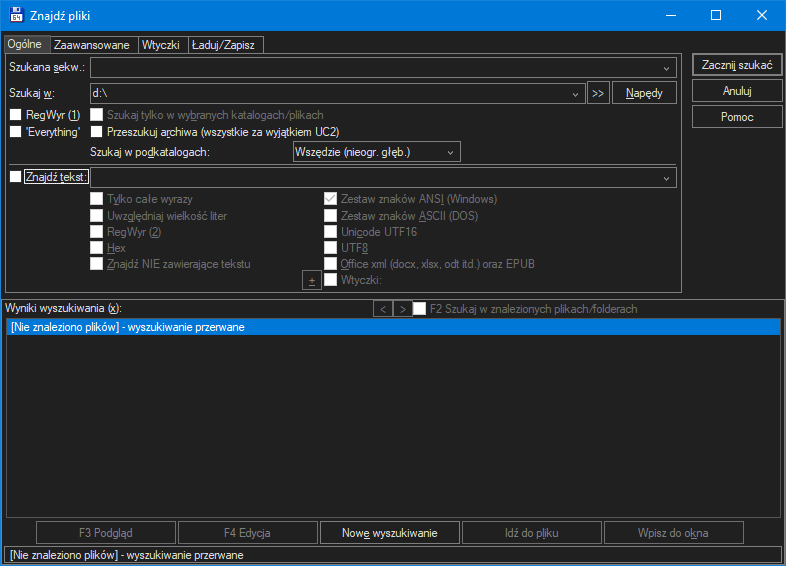Image resolution: width=786 pixels, height=566 pixels.
Task: Click the Wyniki wyszukiwania (x) label
Action: tap(63, 308)
